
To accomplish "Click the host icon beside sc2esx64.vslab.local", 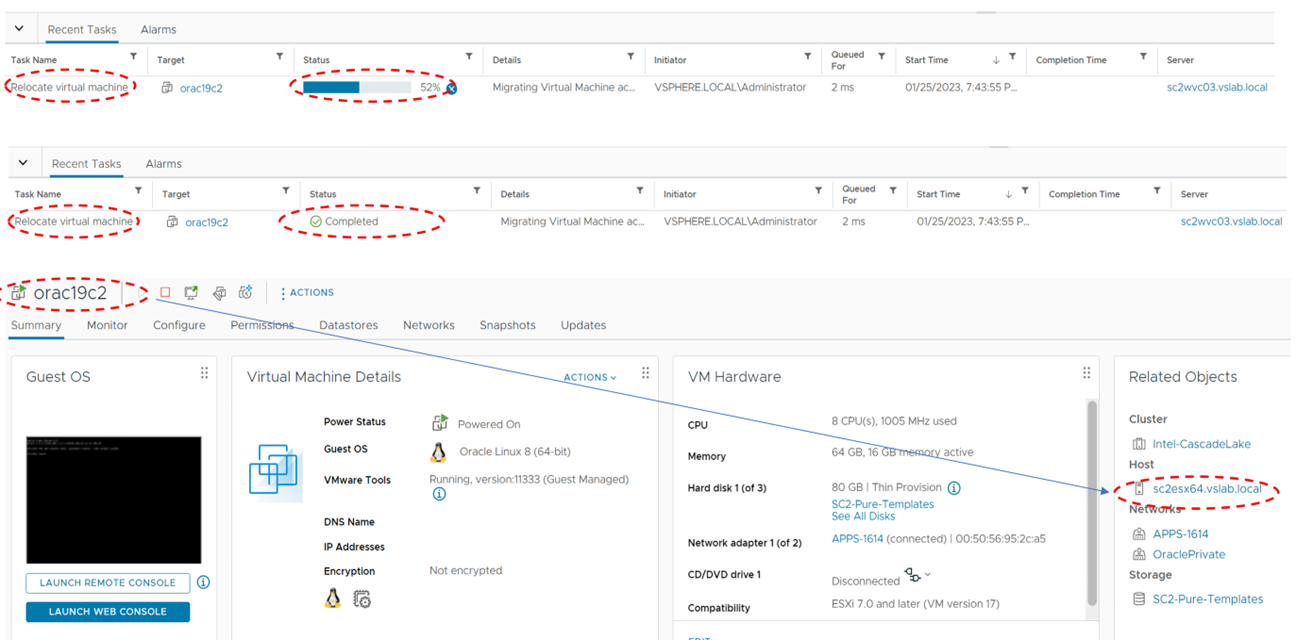I will pos(1139,489).
